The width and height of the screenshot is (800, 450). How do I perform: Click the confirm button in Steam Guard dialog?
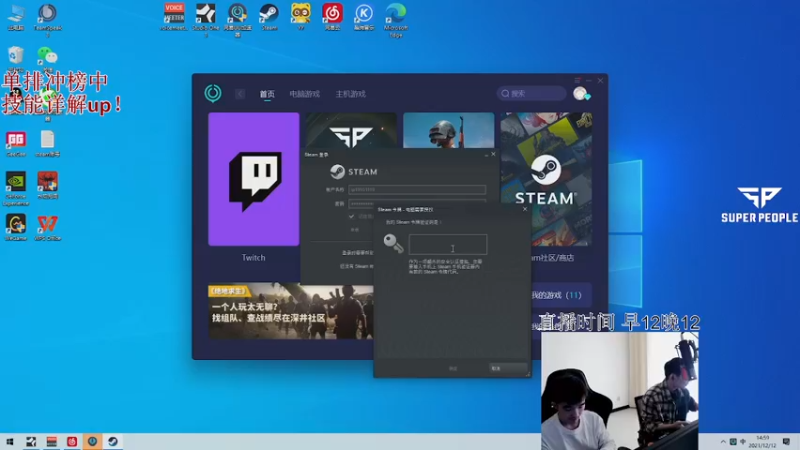click(453, 368)
